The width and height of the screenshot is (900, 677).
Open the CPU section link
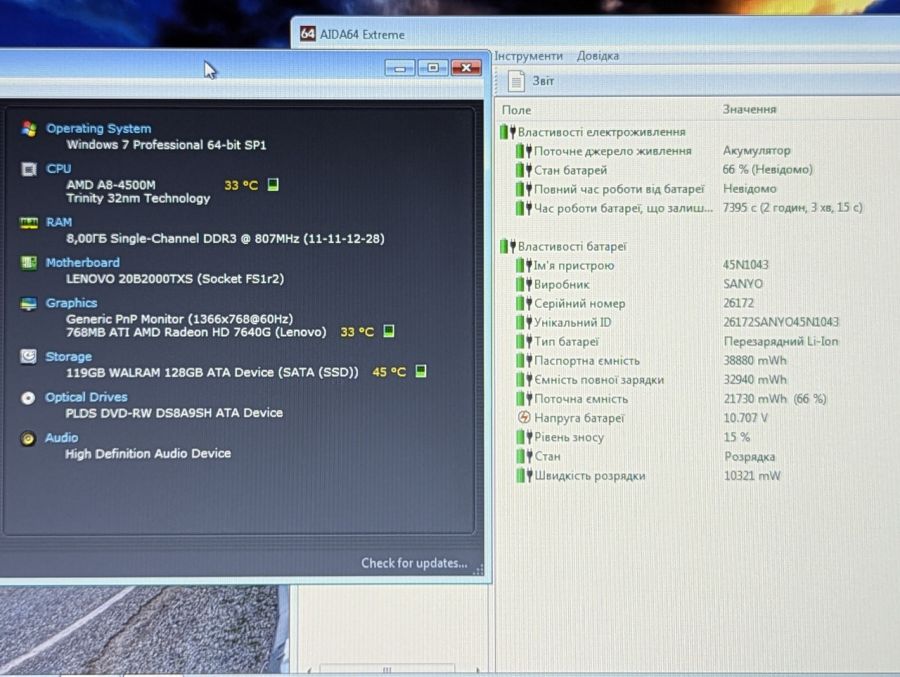tap(59, 169)
